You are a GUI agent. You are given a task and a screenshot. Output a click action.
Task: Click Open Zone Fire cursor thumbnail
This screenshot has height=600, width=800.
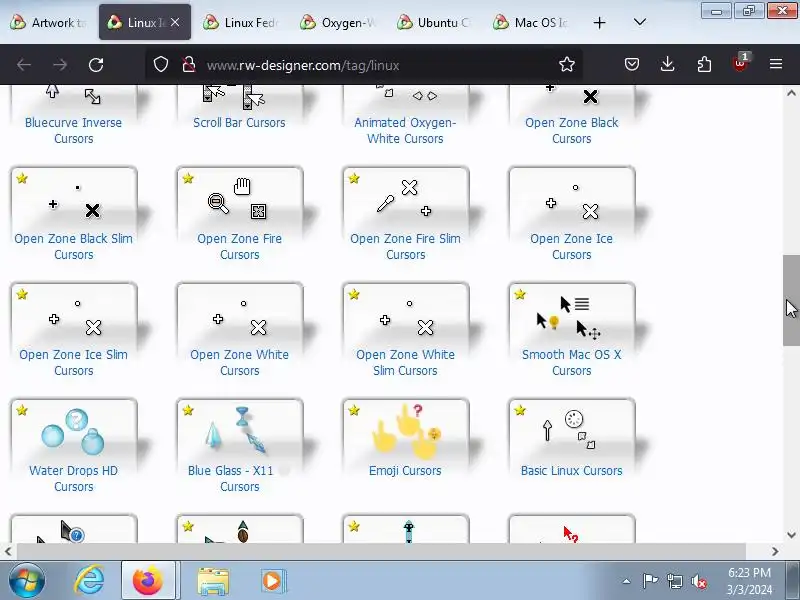[239, 198]
